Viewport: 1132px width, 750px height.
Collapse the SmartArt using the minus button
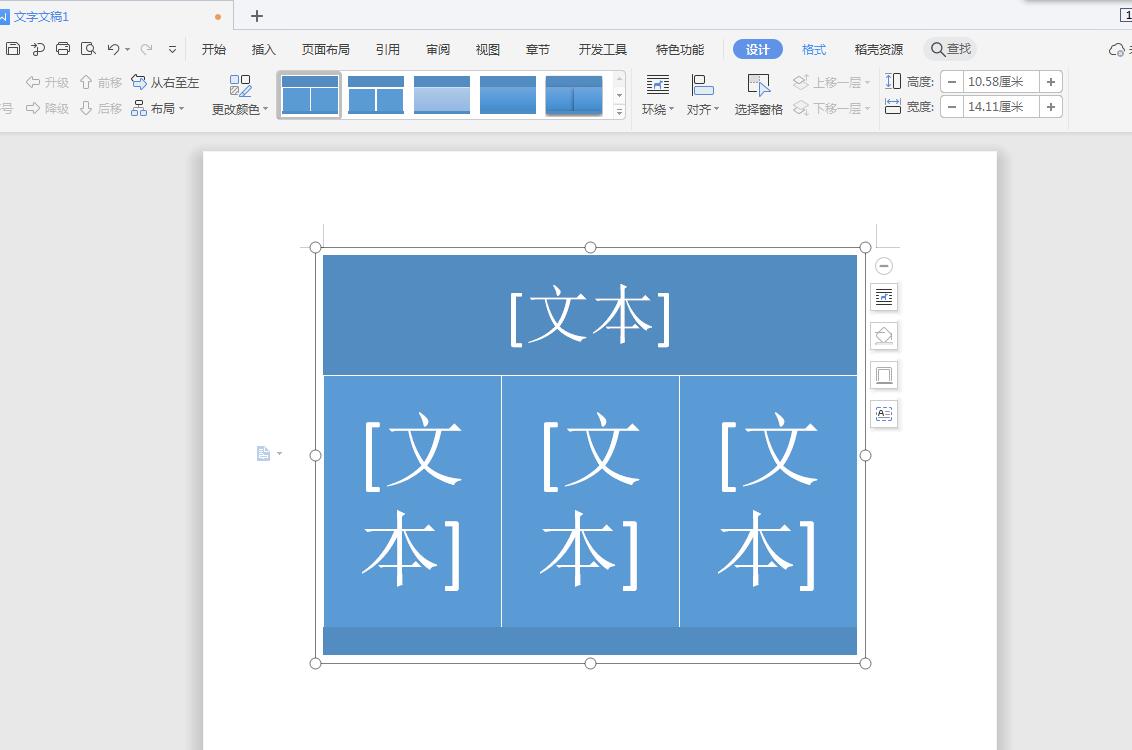(x=884, y=265)
